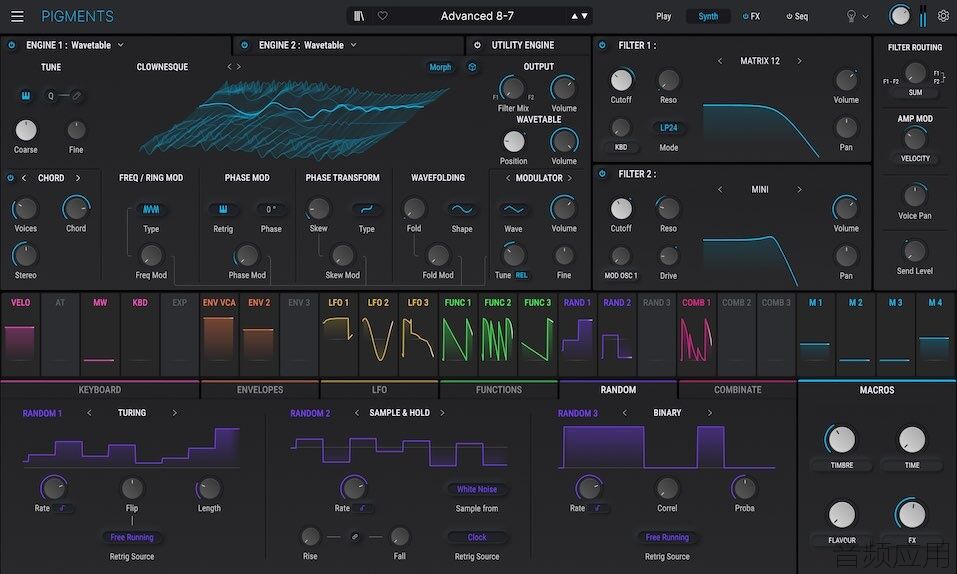Image resolution: width=957 pixels, height=574 pixels.
Task: Toggle Engine 2 power button
Action: 244,45
